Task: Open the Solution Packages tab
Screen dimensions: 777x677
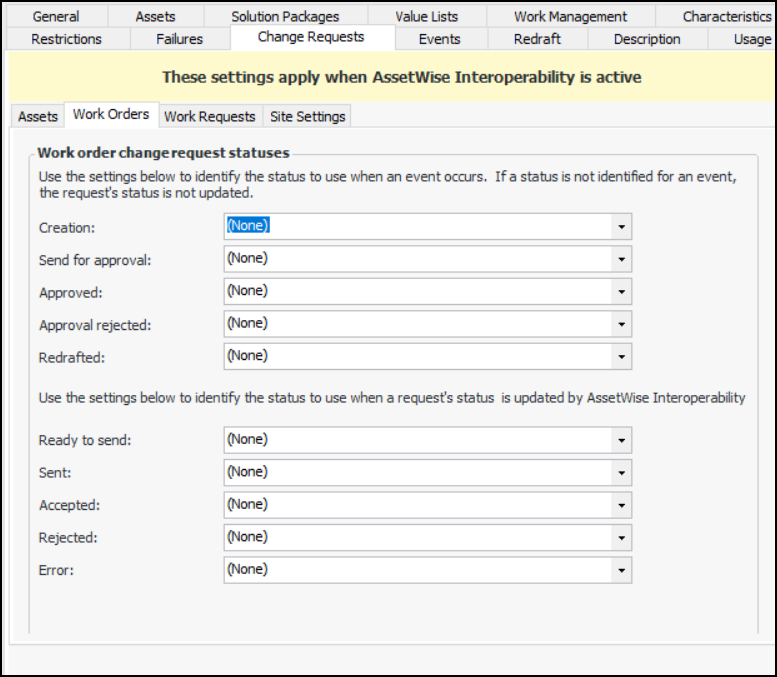Action: point(285,16)
